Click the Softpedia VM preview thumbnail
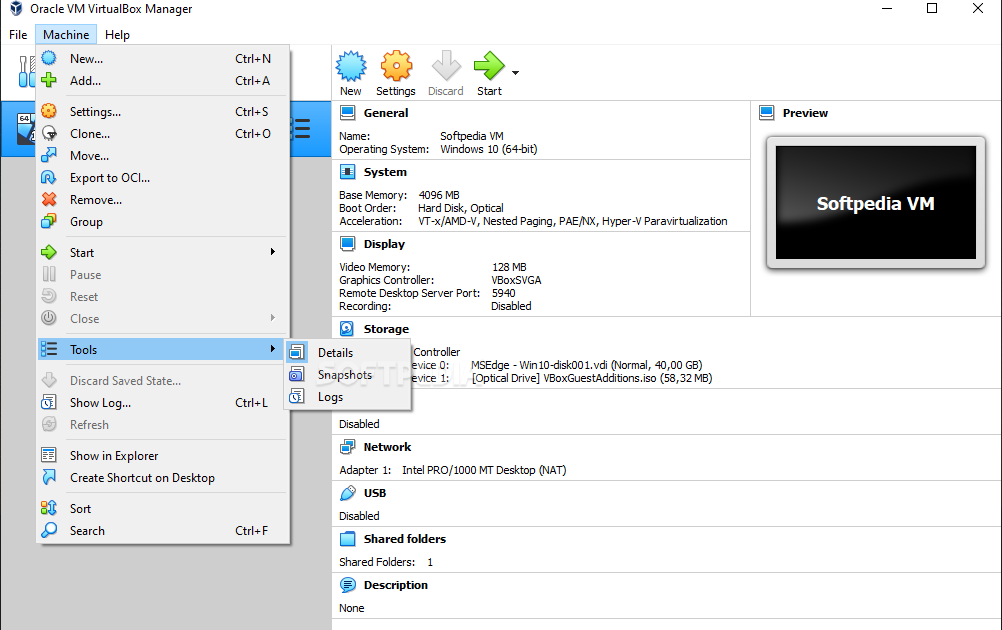Viewport: 1002px width, 630px height. tap(875, 203)
